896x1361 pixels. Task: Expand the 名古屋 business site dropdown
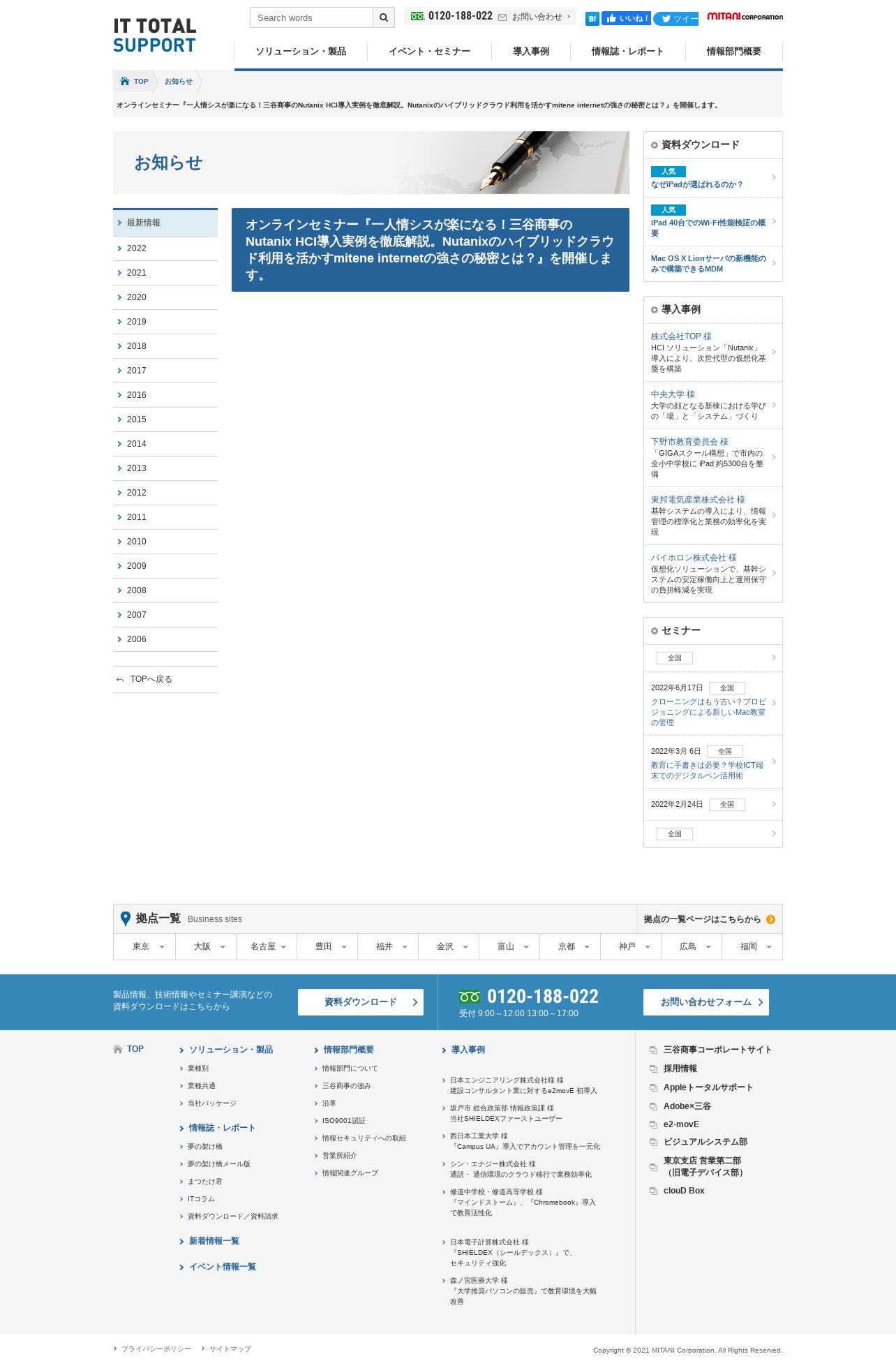click(x=267, y=947)
